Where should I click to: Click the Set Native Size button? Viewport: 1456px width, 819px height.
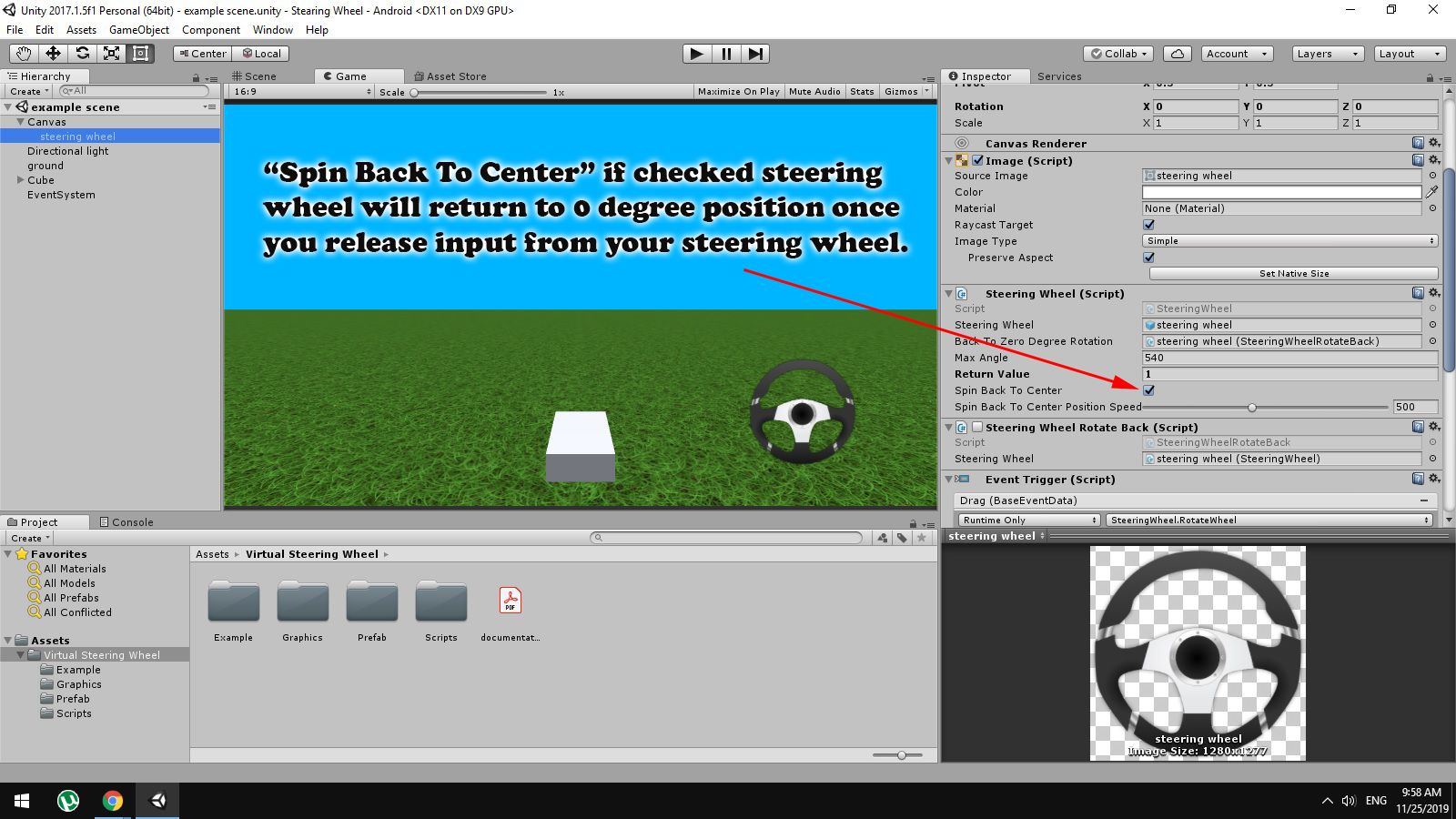1294,274
